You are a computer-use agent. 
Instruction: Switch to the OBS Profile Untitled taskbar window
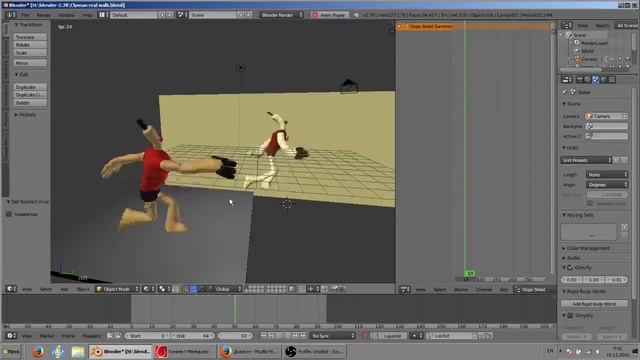[x=314, y=351]
